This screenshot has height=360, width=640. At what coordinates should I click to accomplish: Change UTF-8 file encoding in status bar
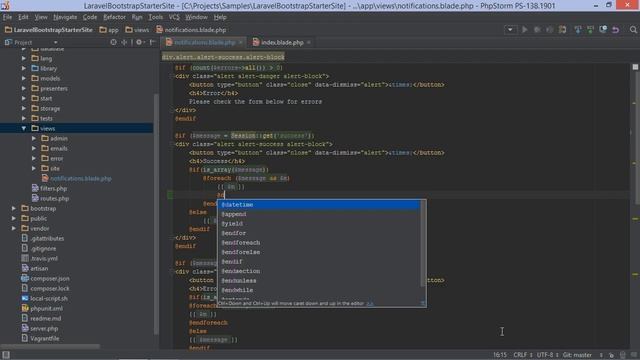(x=547, y=355)
